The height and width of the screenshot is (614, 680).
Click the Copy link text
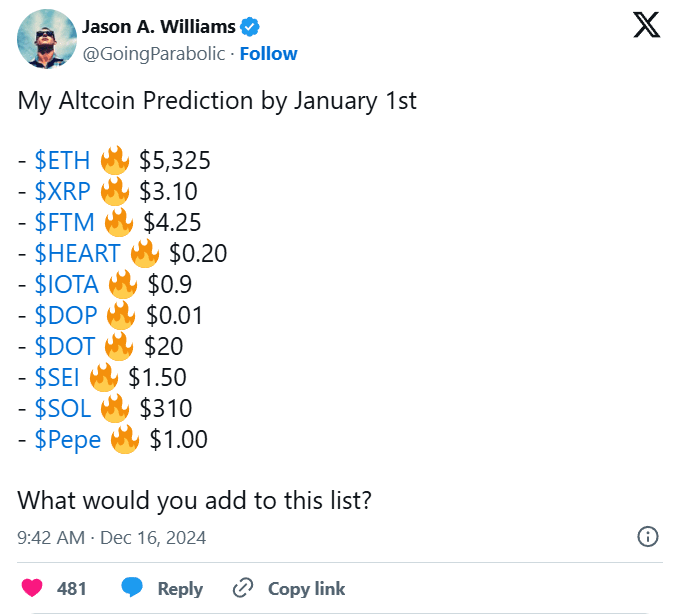[x=306, y=589]
